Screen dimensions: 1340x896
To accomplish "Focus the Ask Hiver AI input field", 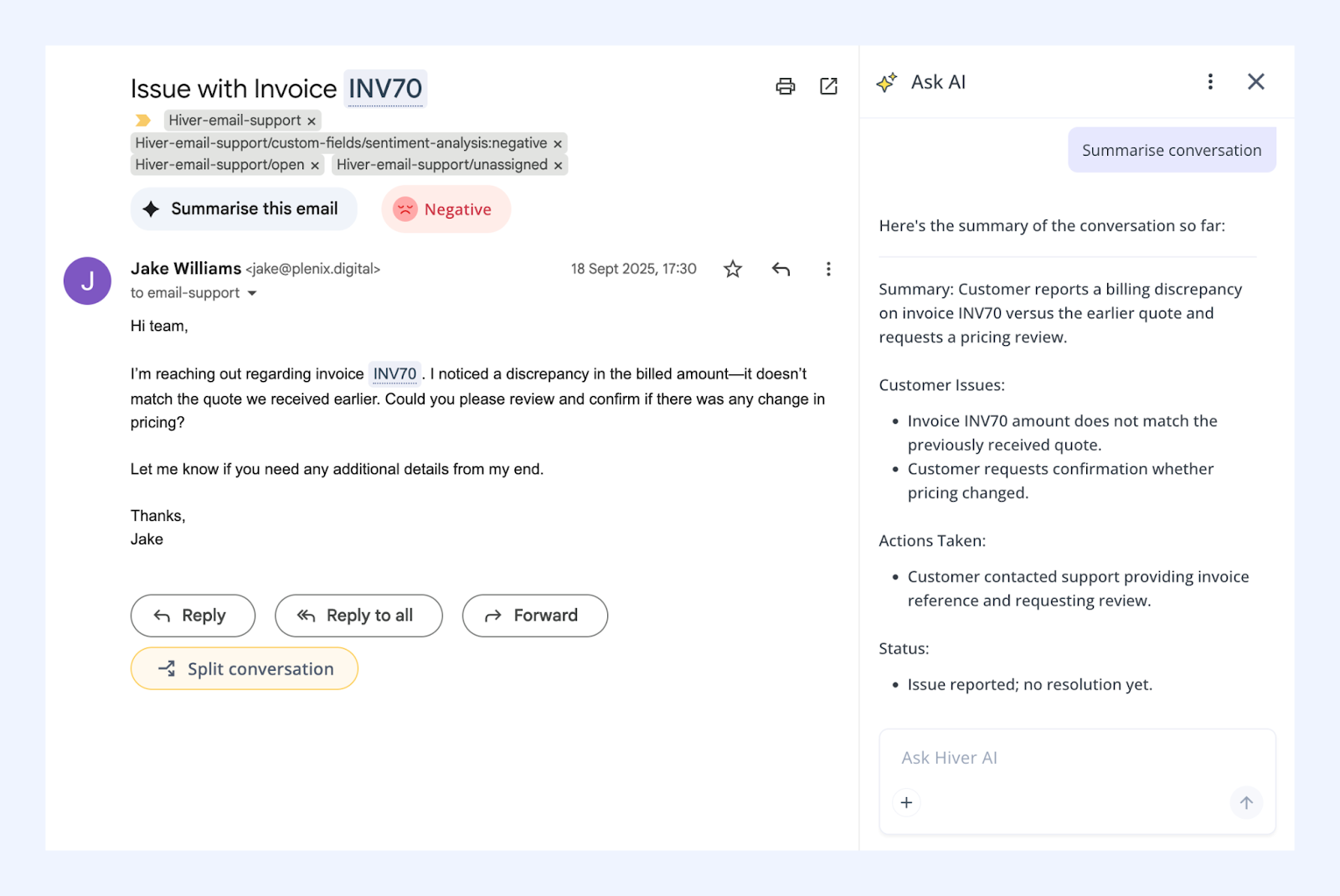I will [x=1077, y=780].
